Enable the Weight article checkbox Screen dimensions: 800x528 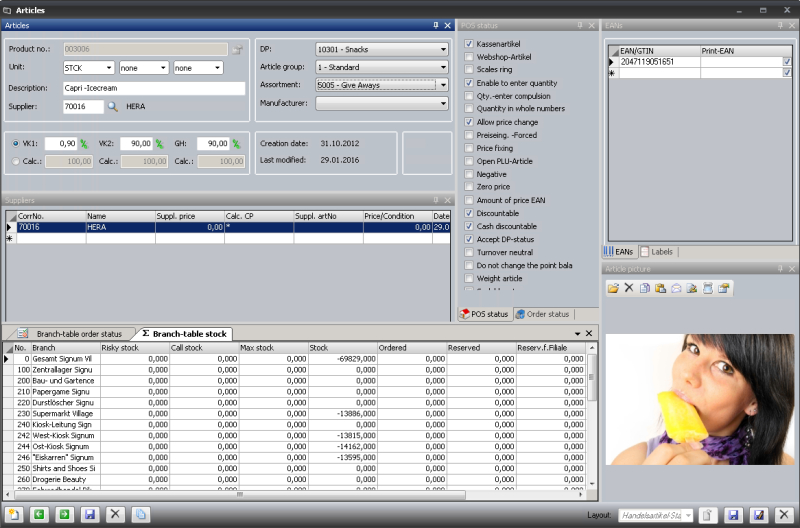(469, 278)
